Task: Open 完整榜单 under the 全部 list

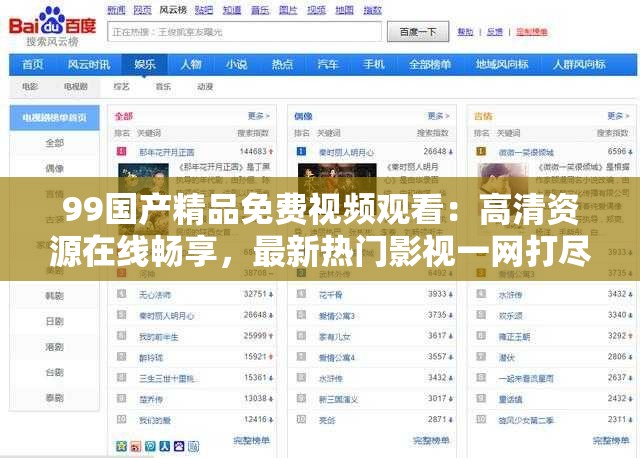Action: 251,440
